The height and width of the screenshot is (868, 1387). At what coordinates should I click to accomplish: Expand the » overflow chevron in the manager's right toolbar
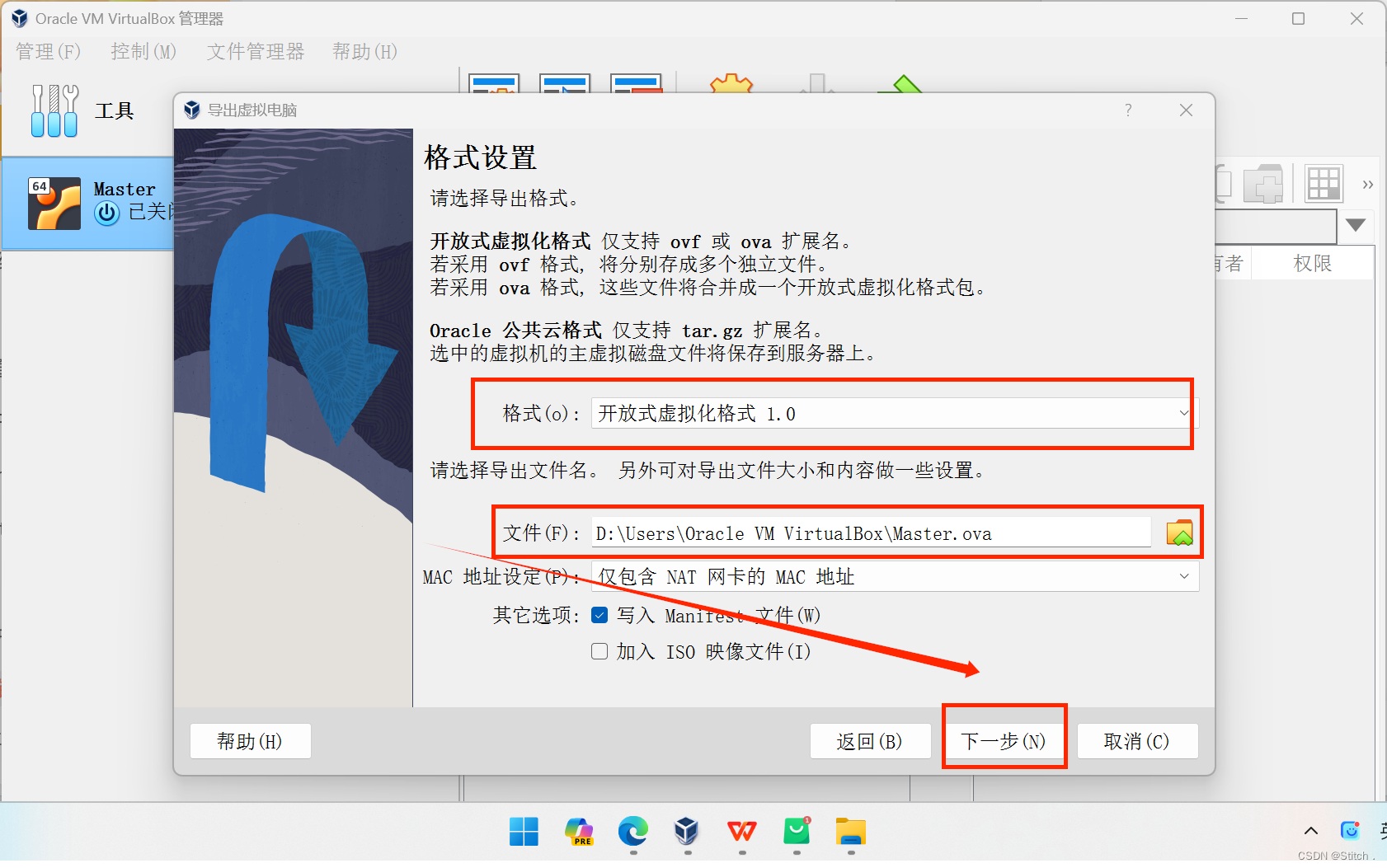(x=1368, y=184)
